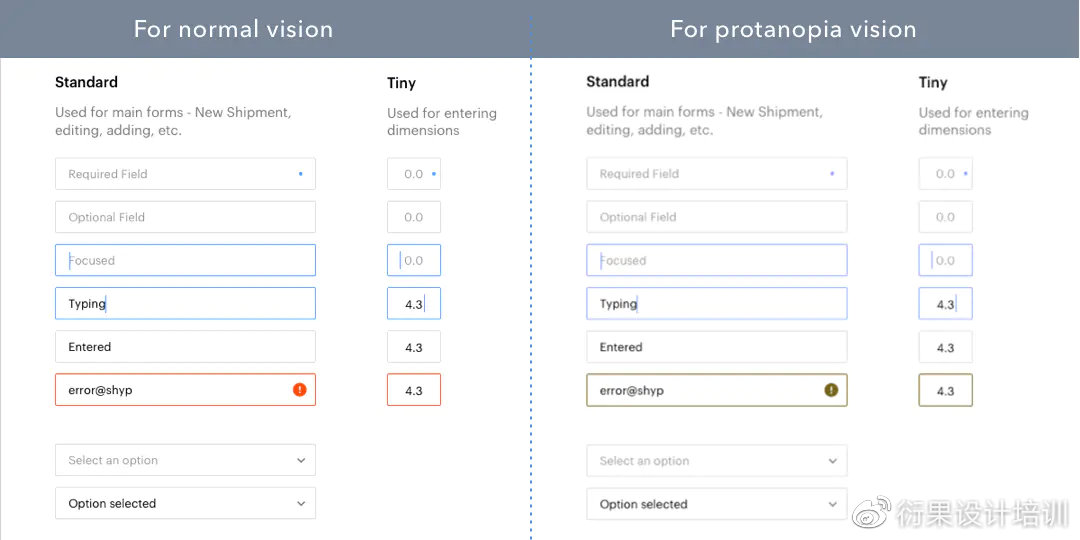1080x540 pixels.
Task: Click the protanopia 'Required Field' input
Action: 716,174
